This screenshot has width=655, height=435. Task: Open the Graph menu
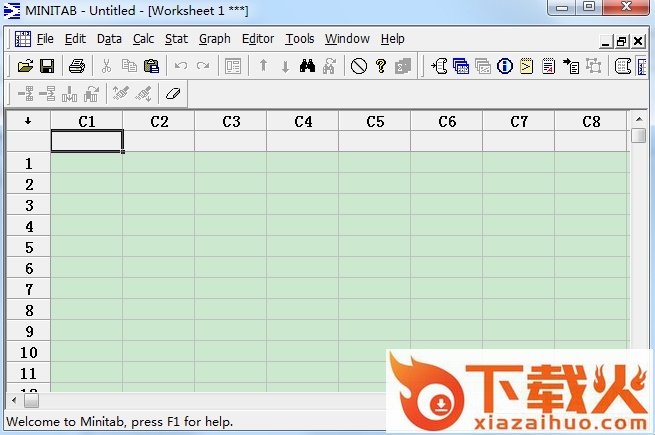[x=214, y=39]
